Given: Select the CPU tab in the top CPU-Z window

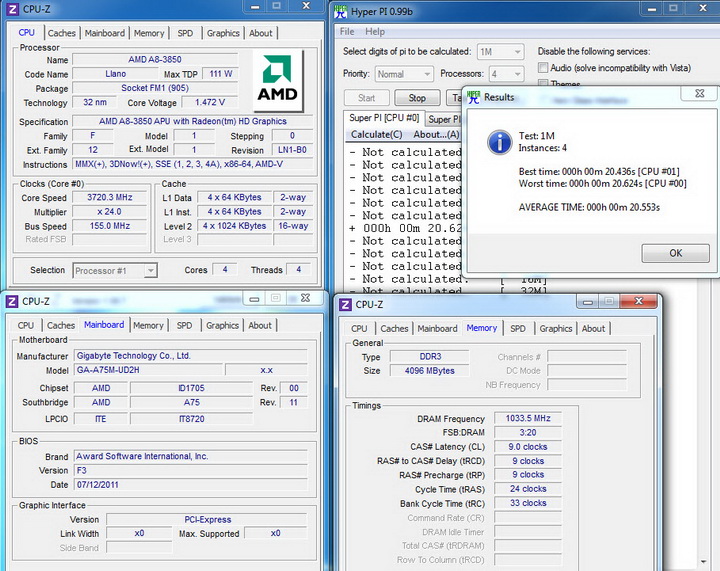Looking at the screenshot, I should click(26, 33).
